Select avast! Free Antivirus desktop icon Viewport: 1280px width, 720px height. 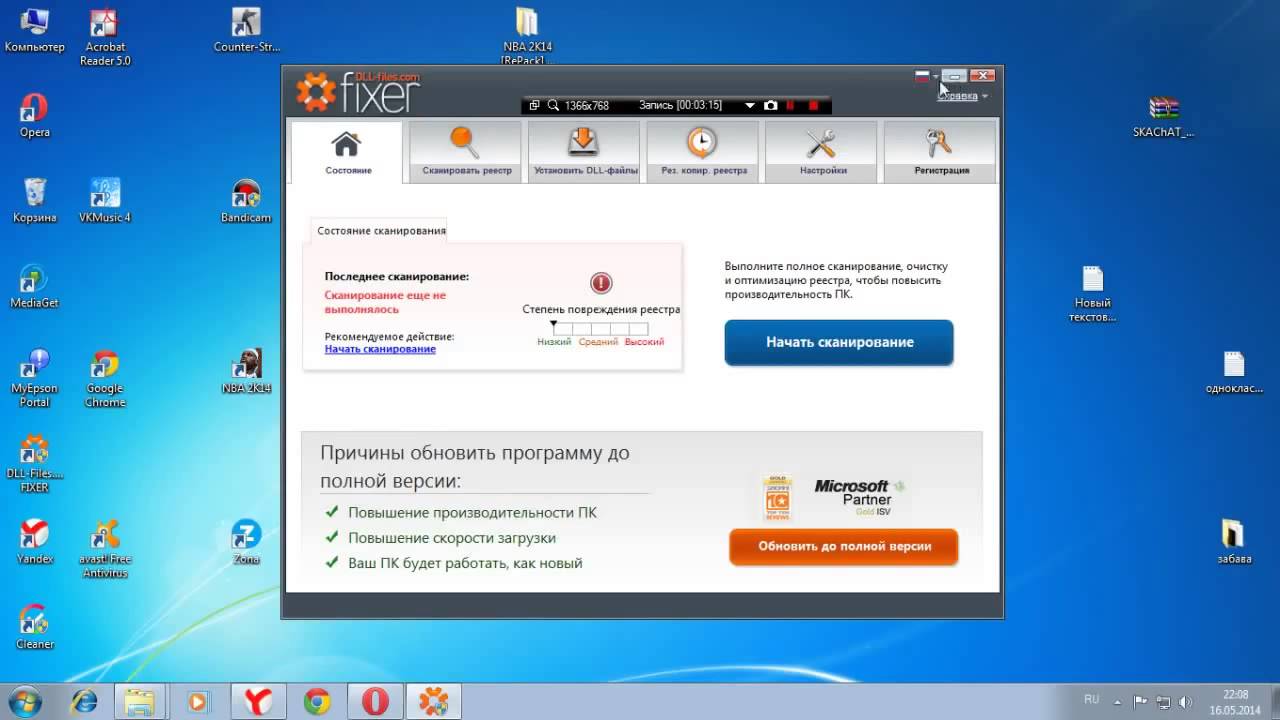pos(105,548)
